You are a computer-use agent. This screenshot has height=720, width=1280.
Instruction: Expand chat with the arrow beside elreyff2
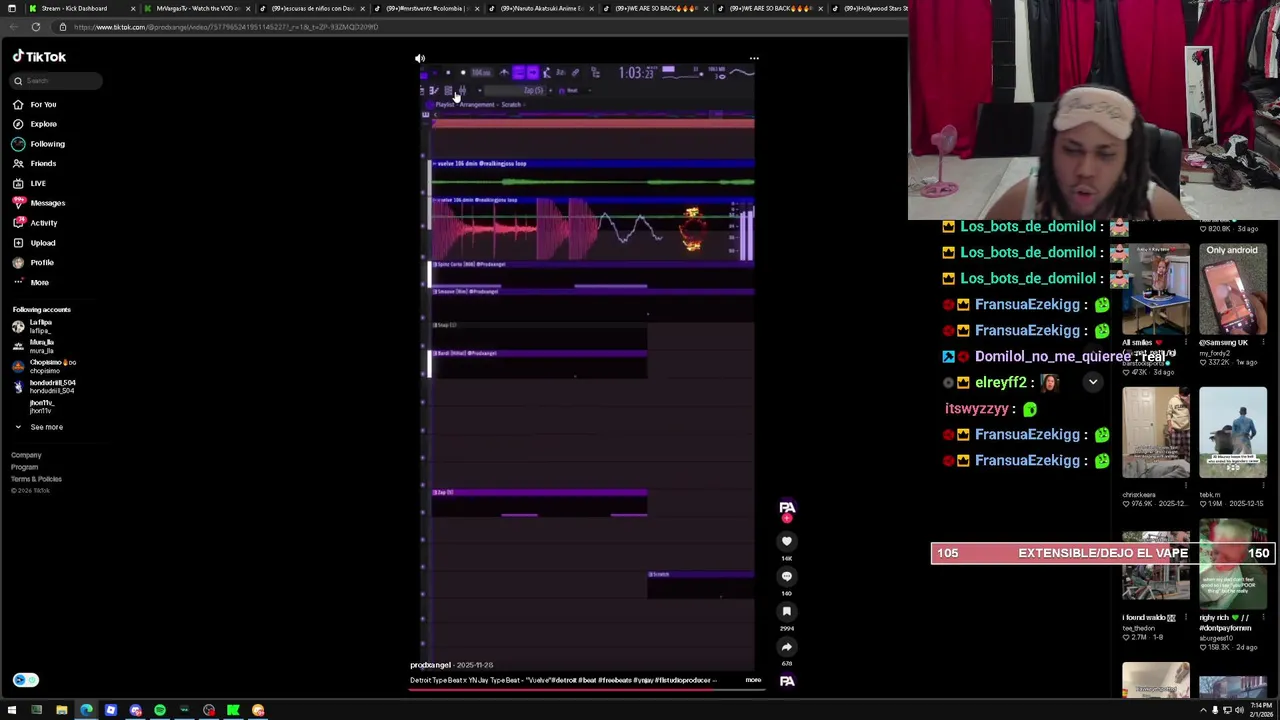click(x=1093, y=382)
